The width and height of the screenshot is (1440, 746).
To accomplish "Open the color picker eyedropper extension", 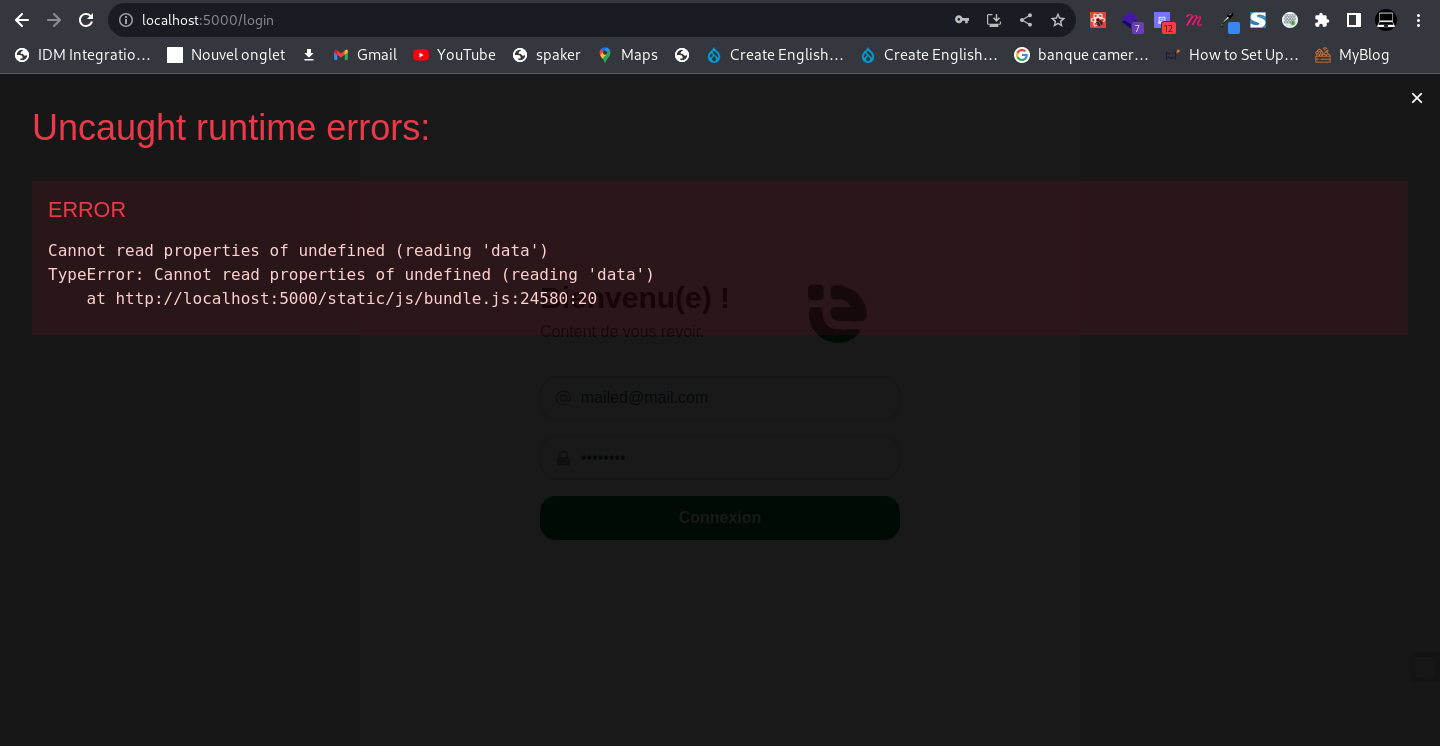I will tap(1229, 20).
